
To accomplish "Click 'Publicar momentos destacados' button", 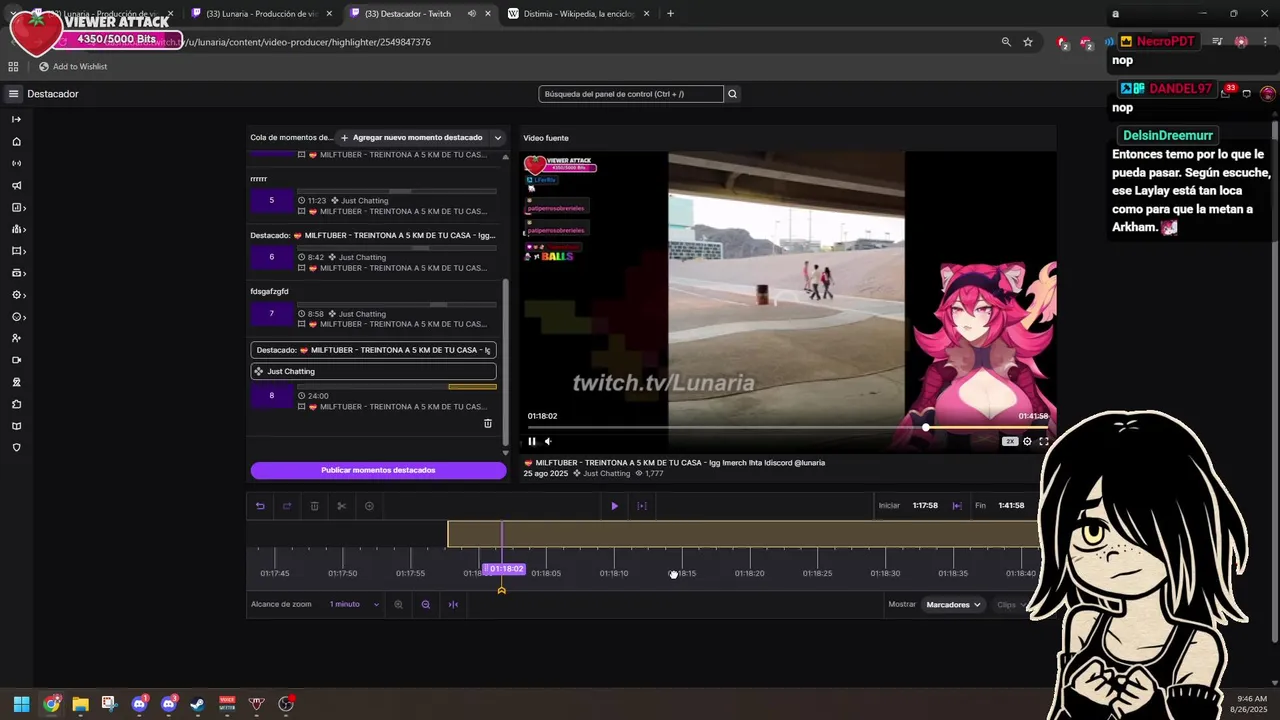I will pyautogui.click(x=378, y=470).
